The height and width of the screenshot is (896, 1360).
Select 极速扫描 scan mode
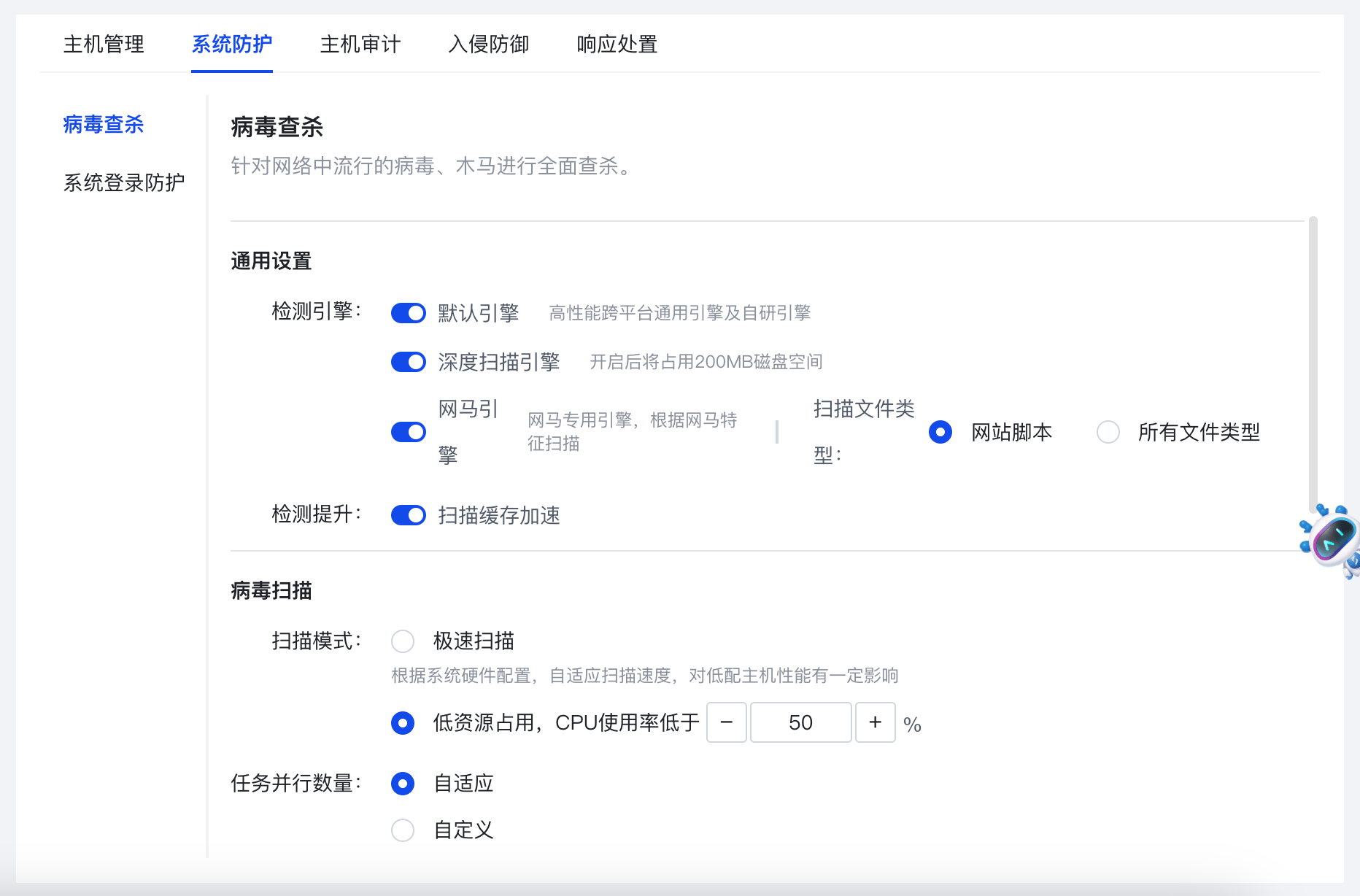pyautogui.click(x=403, y=641)
